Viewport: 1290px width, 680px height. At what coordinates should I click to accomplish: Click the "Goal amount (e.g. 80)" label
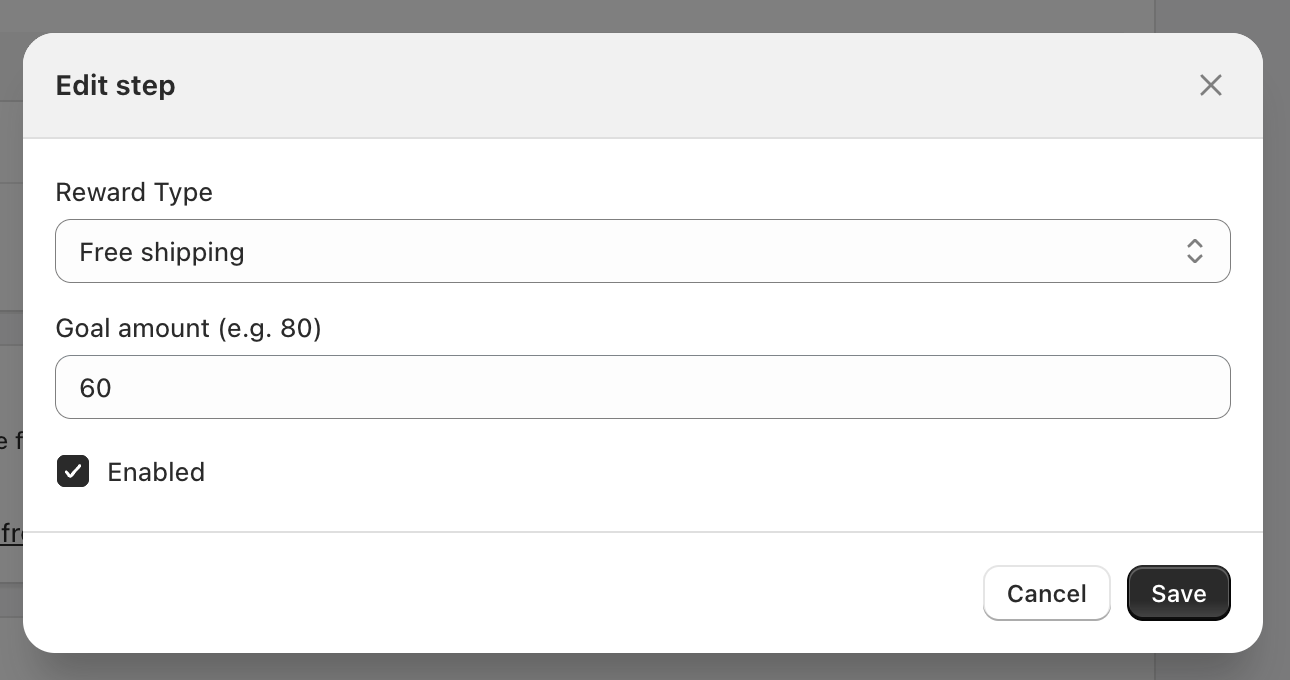coord(188,328)
